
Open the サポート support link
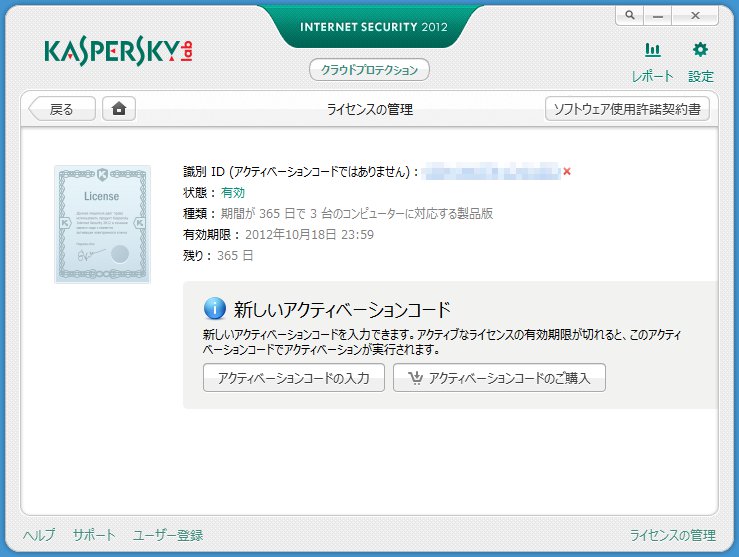tap(94, 535)
